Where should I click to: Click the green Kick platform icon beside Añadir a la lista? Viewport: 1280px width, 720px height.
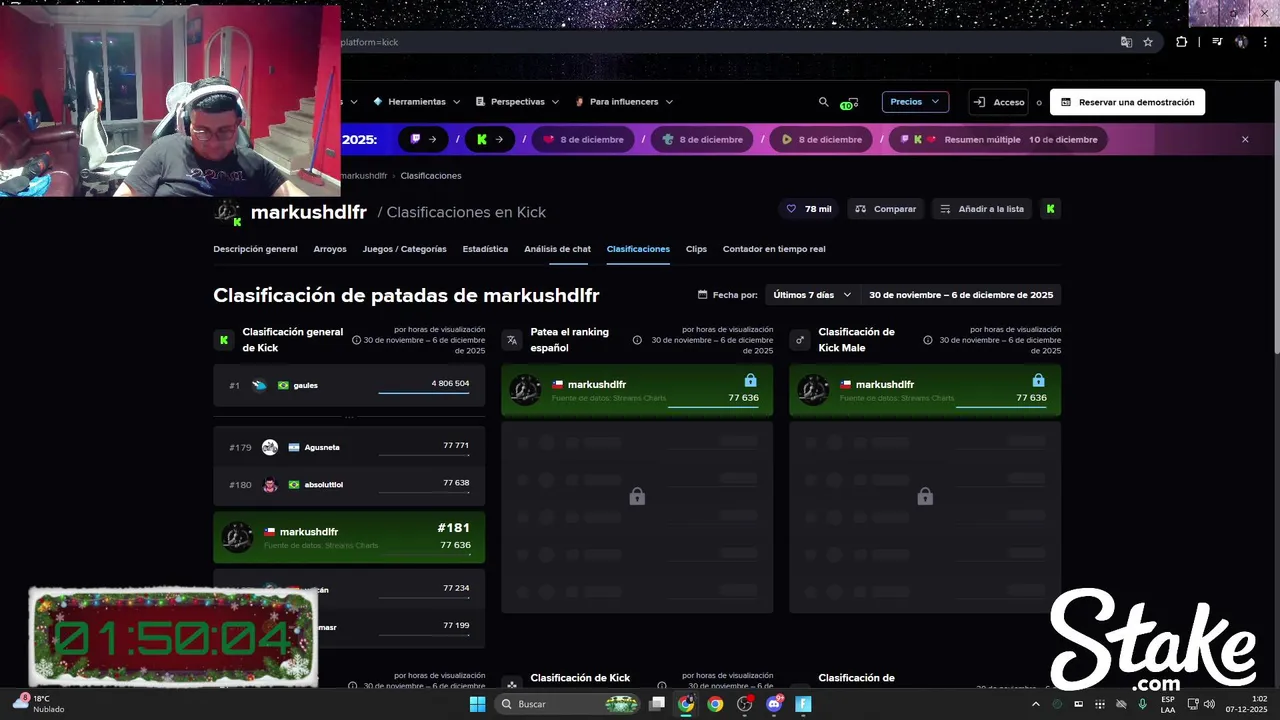coord(1050,209)
